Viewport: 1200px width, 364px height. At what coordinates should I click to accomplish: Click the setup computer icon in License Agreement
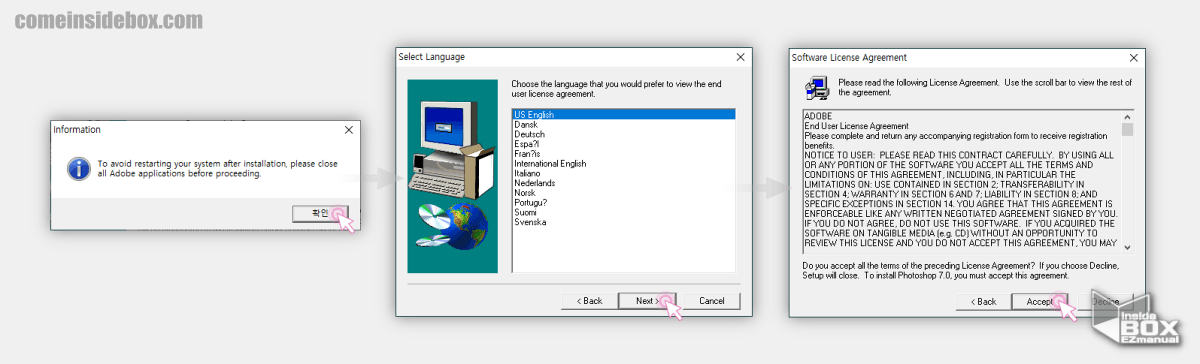tap(816, 88)
